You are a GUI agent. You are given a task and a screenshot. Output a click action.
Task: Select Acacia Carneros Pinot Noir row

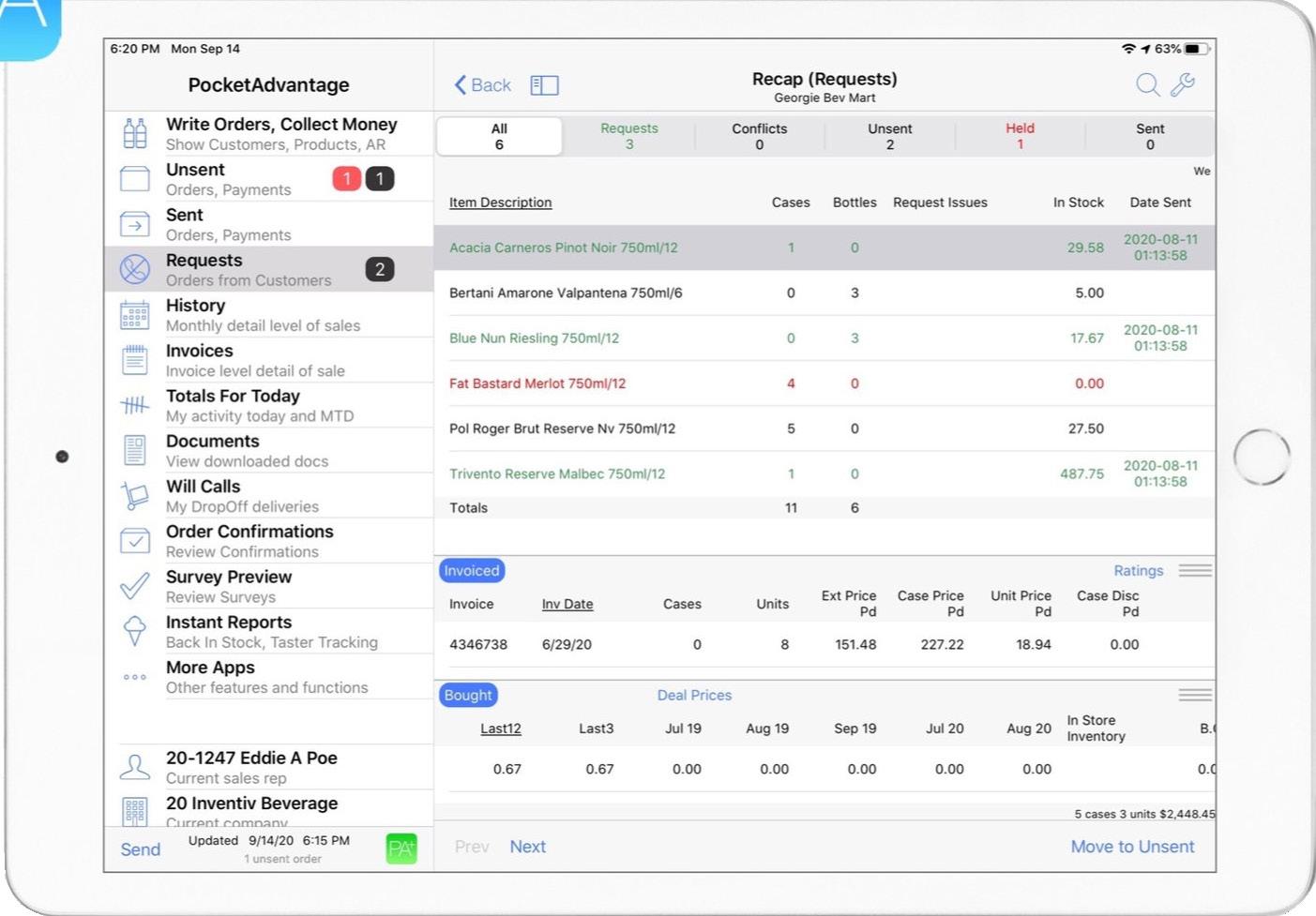pyautogui.click(x=824, y=248)
